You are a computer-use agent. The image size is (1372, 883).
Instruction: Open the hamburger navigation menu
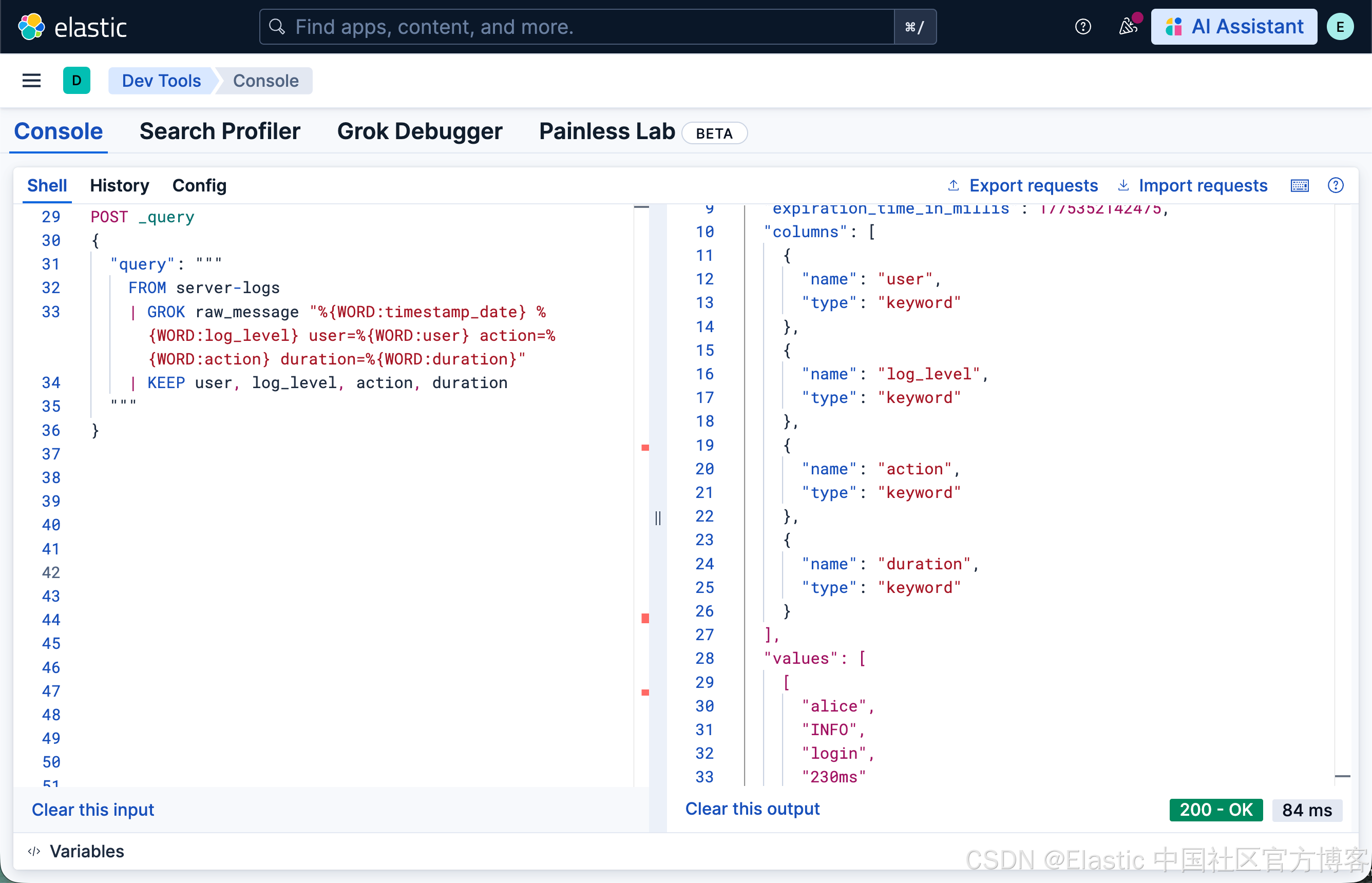tap(31, 81)
